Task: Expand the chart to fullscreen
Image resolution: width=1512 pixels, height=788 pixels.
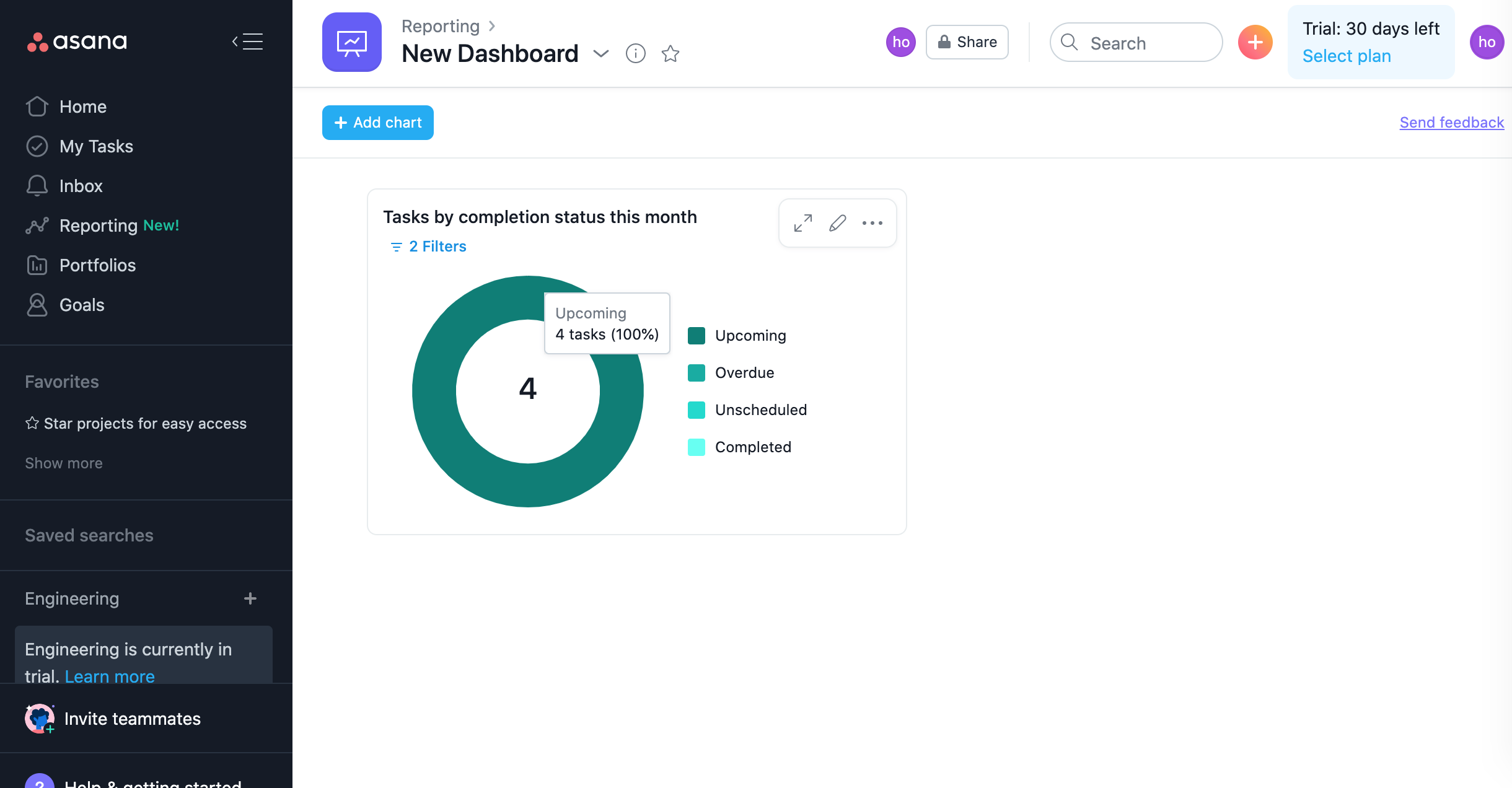Action: [803, 223]
